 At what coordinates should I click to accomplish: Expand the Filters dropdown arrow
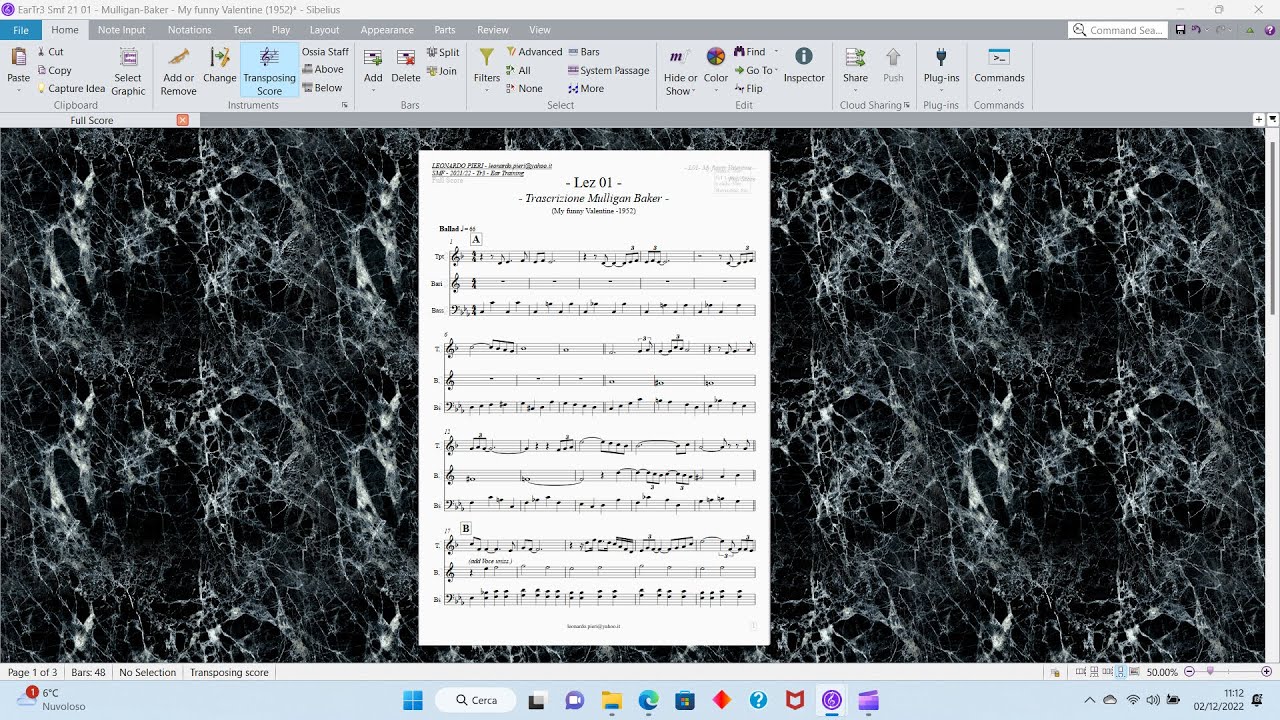[487, 91]
